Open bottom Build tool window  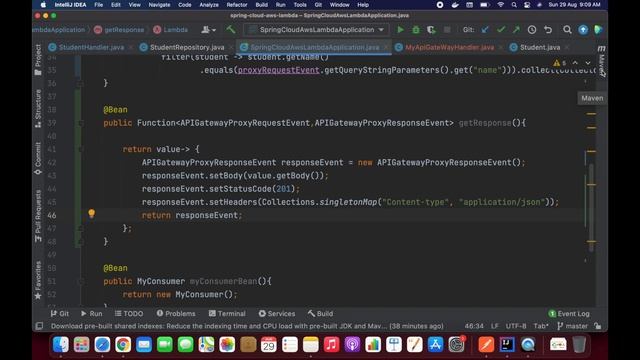[320, 313]
